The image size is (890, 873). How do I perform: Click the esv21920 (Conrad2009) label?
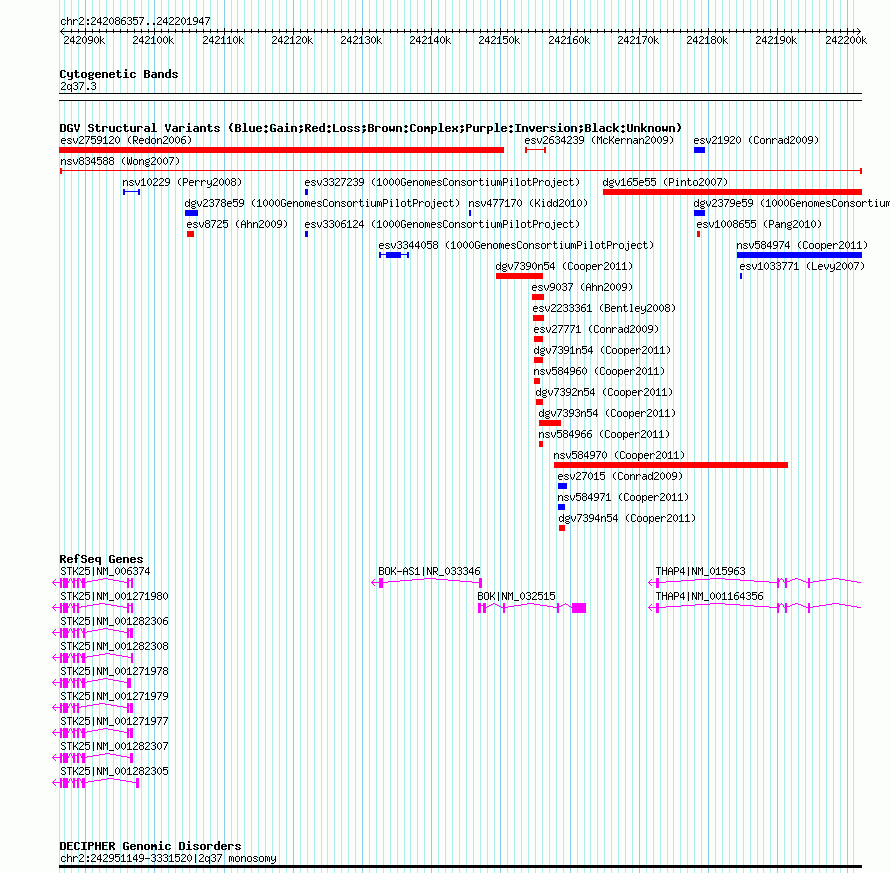pyautogui.click(x=756, y=140)
